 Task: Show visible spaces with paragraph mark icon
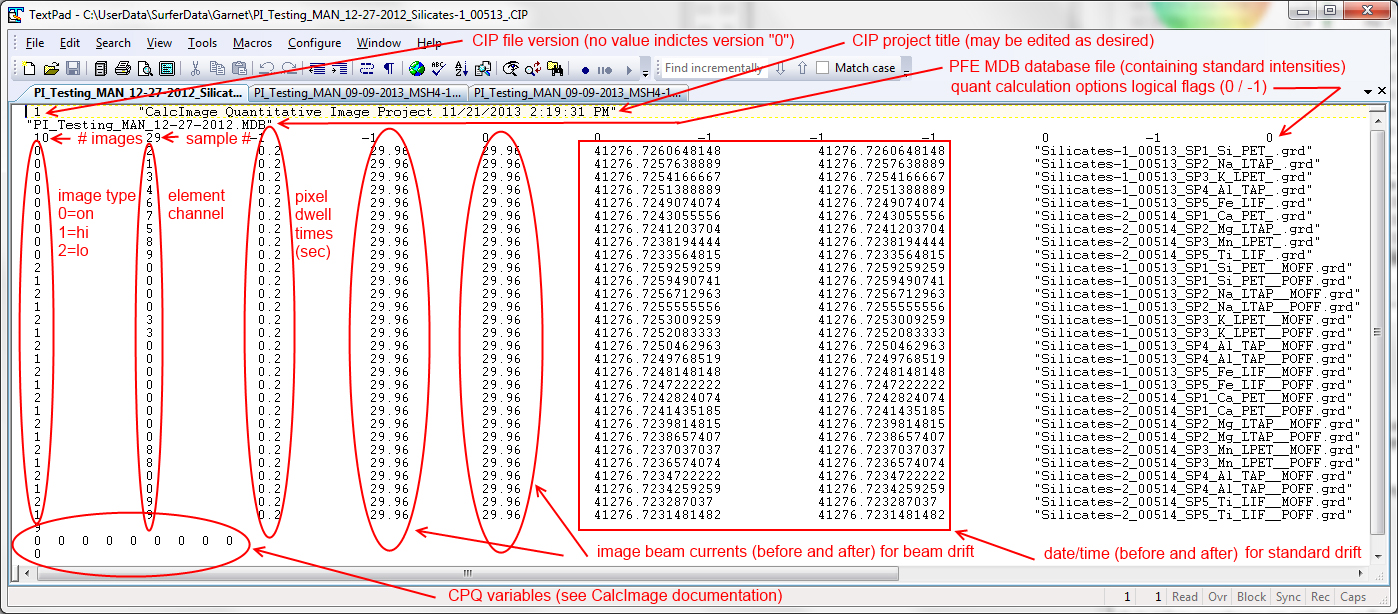tap(388, 69)
